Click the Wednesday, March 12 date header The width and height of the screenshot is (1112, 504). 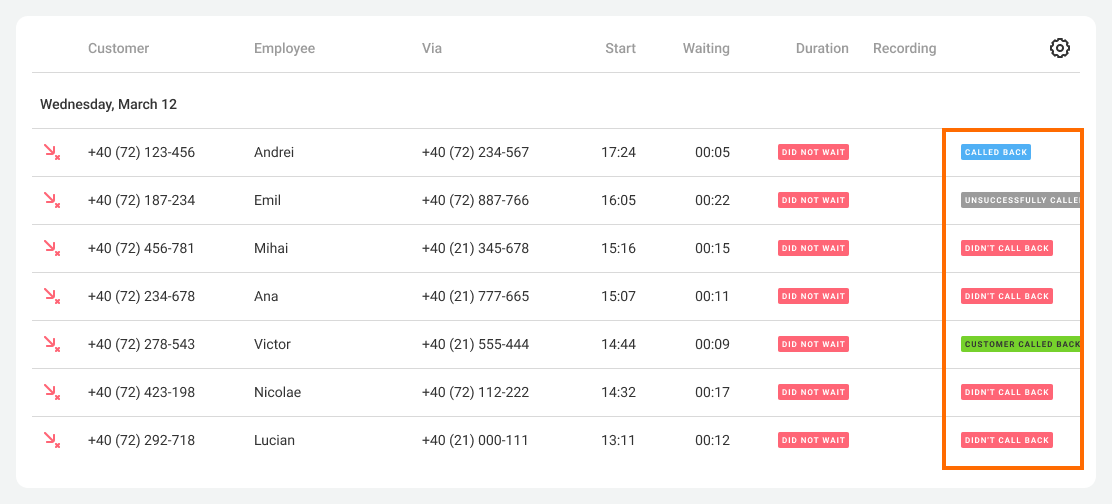[108, 104]
